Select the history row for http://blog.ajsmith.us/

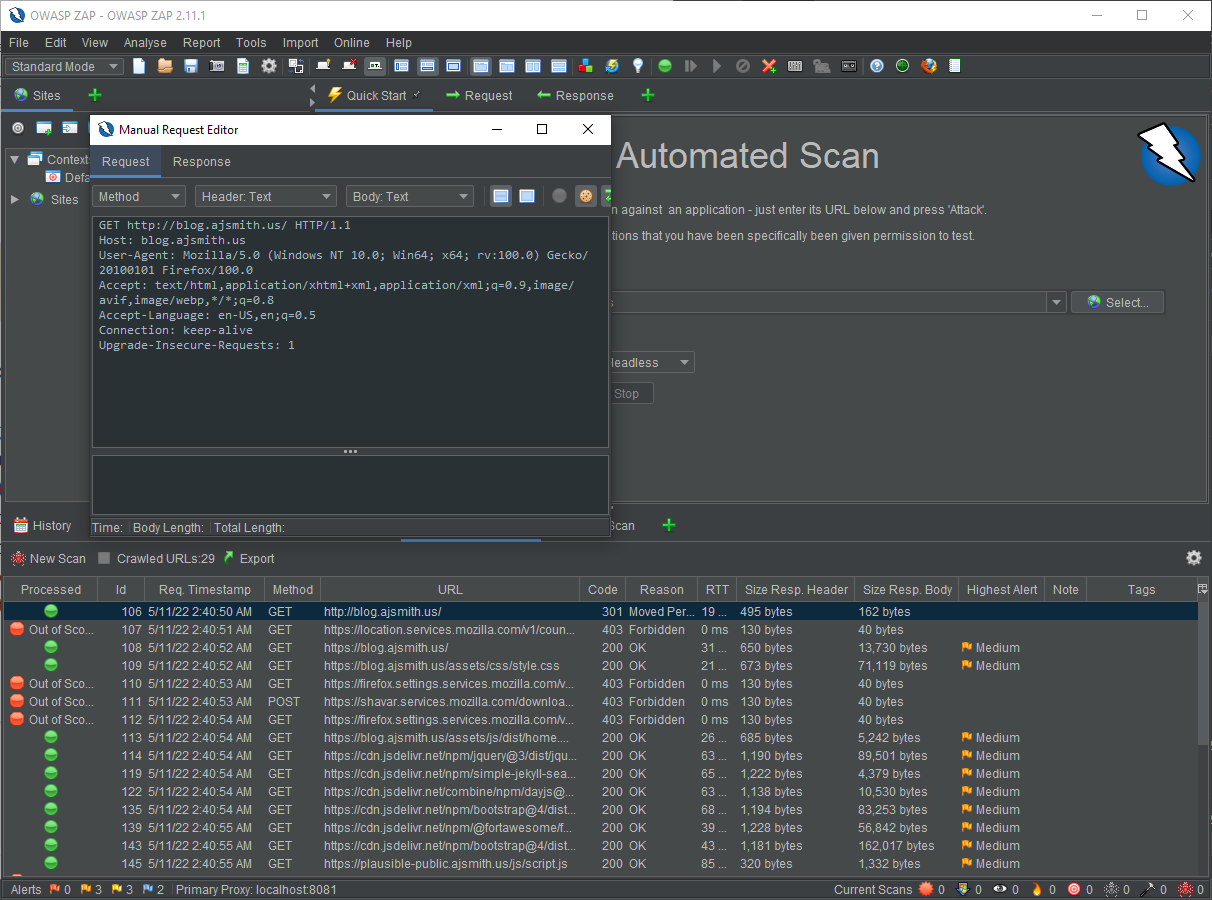pos(400,611)
